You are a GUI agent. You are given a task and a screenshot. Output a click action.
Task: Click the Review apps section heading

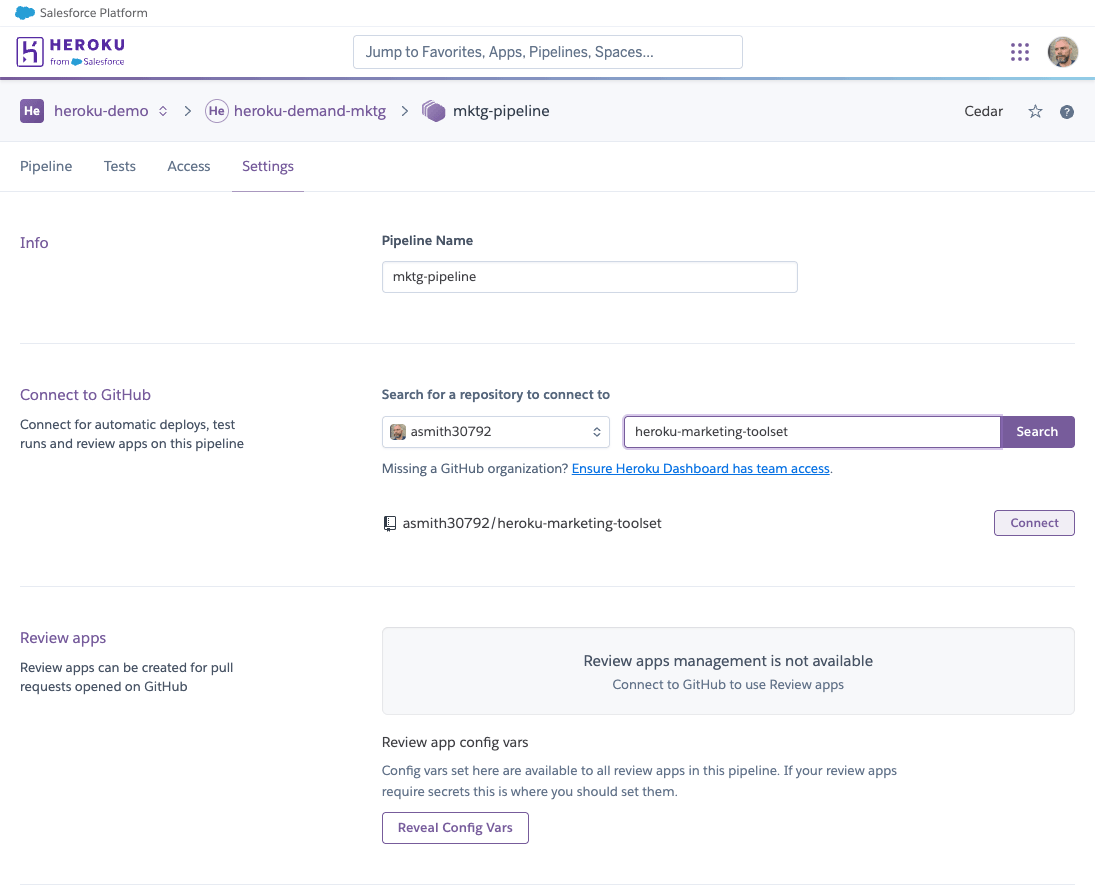point(63,638)
